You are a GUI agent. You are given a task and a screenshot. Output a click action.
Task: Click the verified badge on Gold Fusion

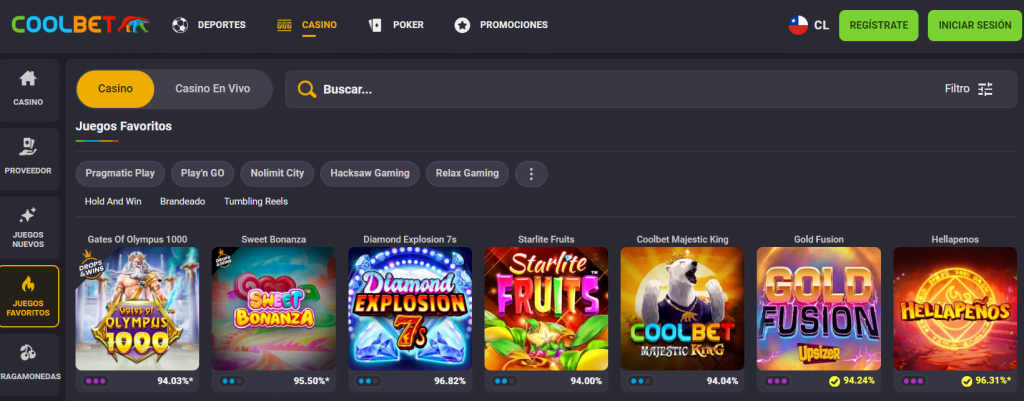(834, 381)
